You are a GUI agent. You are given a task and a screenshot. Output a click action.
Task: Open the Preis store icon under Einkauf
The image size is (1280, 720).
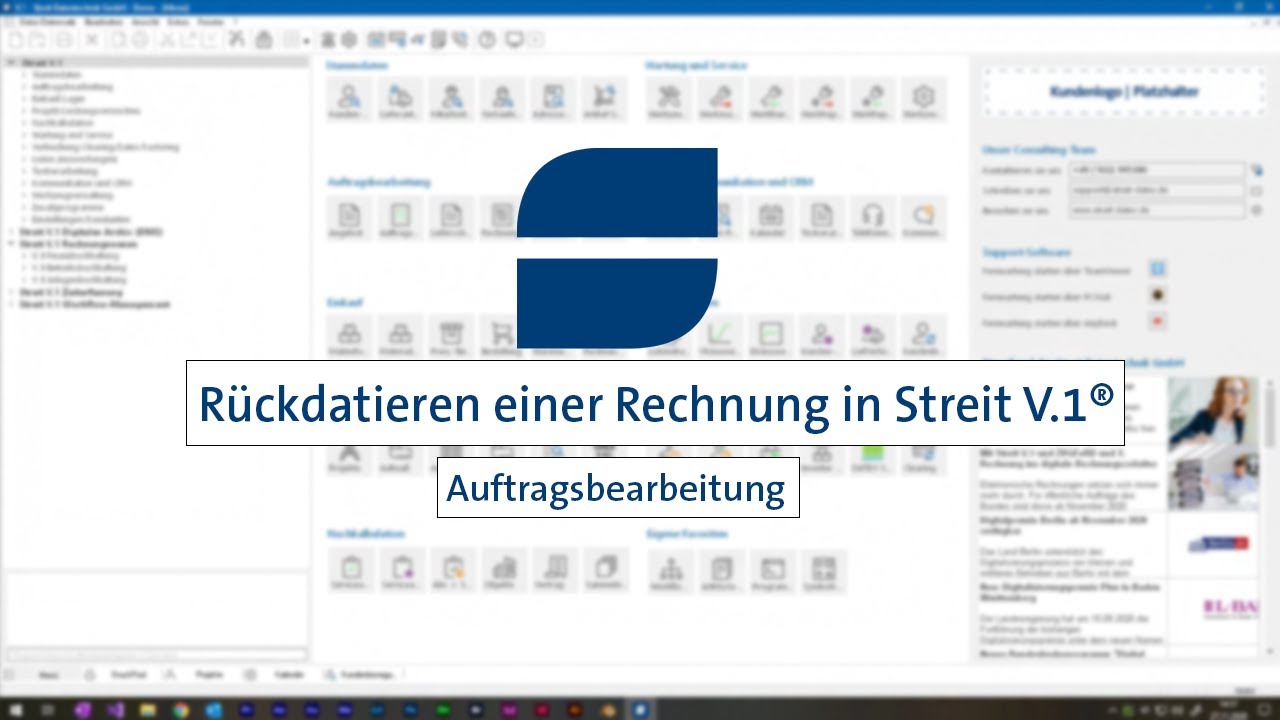[x=451, y=338]
